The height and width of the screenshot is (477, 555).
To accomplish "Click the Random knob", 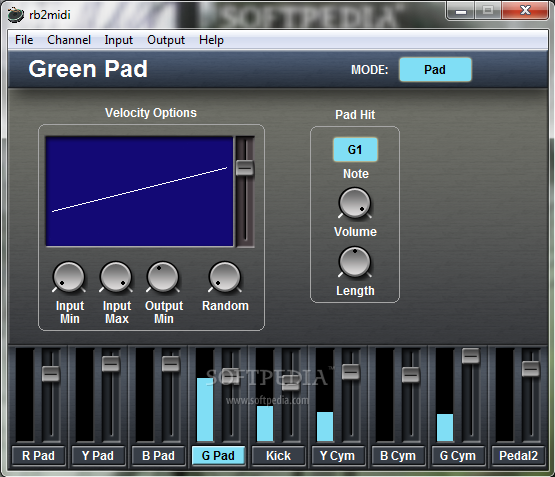I will click(224, 277).
